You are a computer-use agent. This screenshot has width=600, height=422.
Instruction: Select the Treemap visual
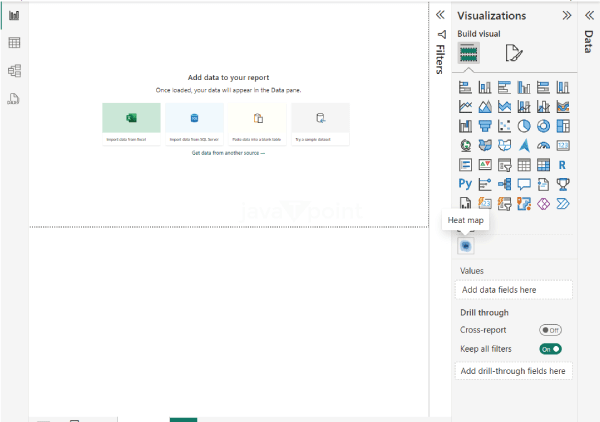tap(563, 126)
